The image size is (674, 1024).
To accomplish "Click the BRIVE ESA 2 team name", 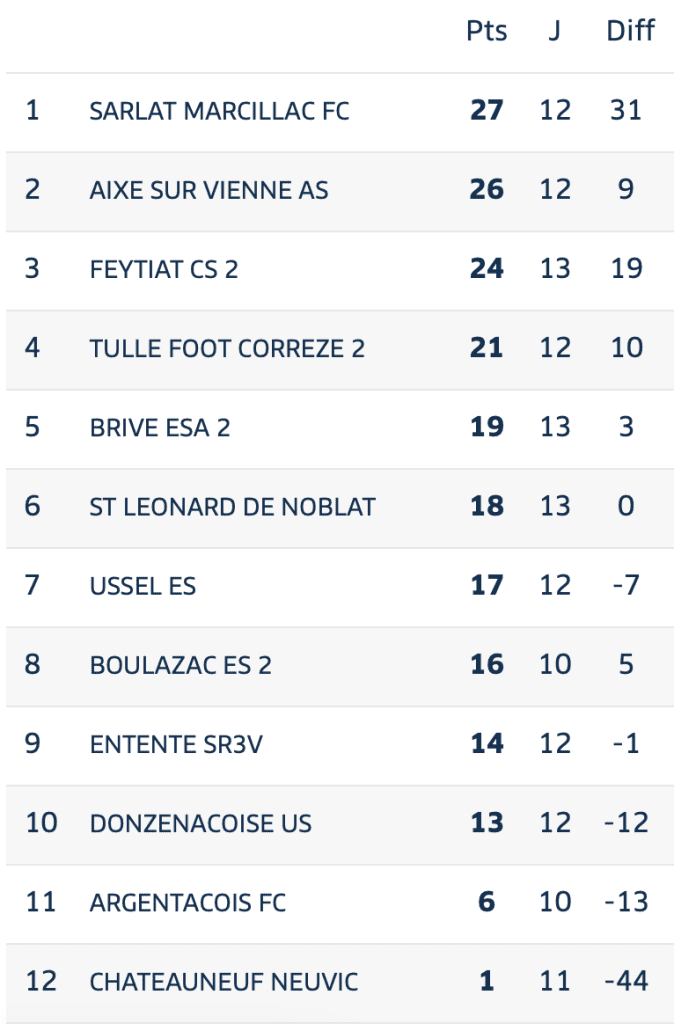I will click(160, 427).
